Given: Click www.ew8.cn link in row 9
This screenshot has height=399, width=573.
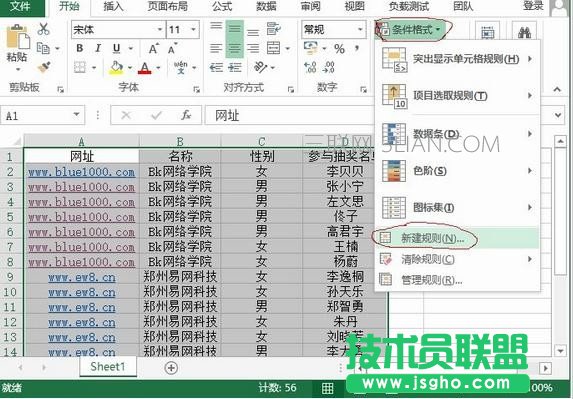Looking at the screenshot, I should 81,277.
